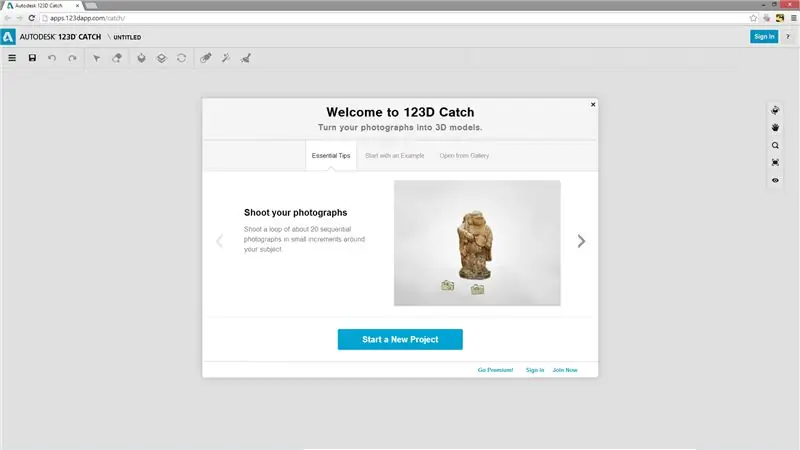Open the hamburger main menu
The image size is (800, 450).
click(12, 58)
